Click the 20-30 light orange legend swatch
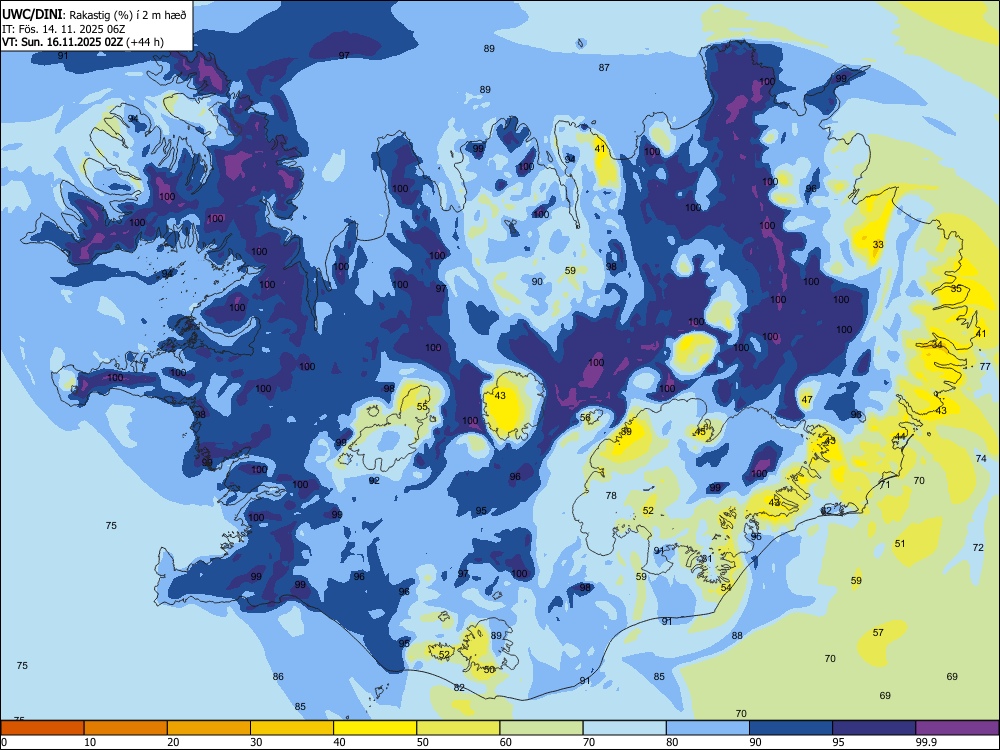1000x750 pixels. pos(209,728)
